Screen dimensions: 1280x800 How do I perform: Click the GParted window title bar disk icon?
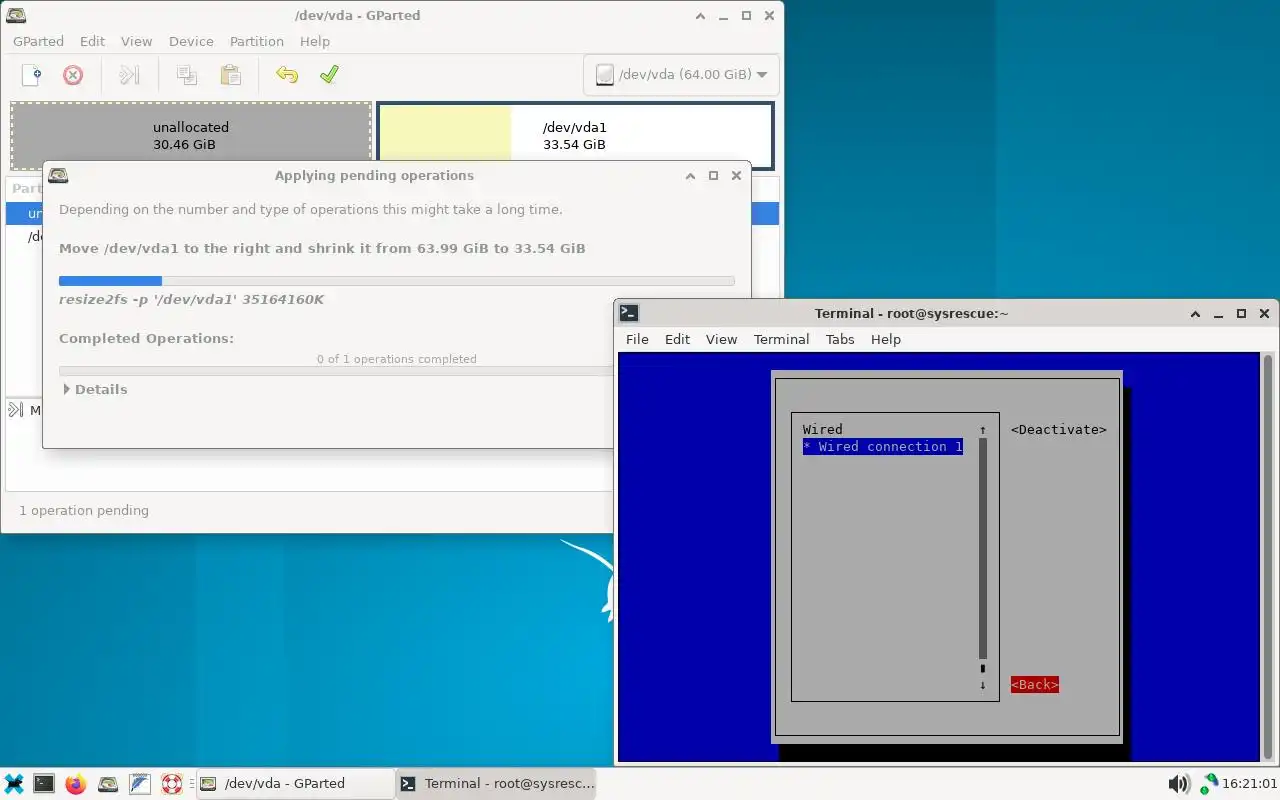(16, 15)
